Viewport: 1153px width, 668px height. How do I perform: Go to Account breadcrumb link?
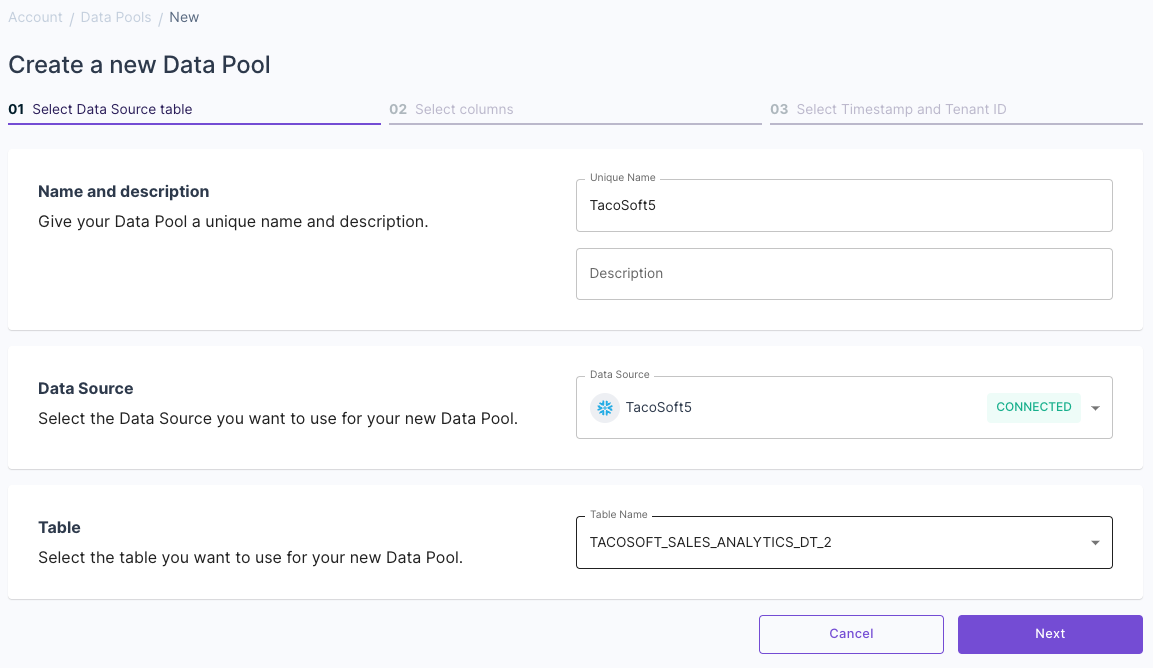tap(35, 17)
